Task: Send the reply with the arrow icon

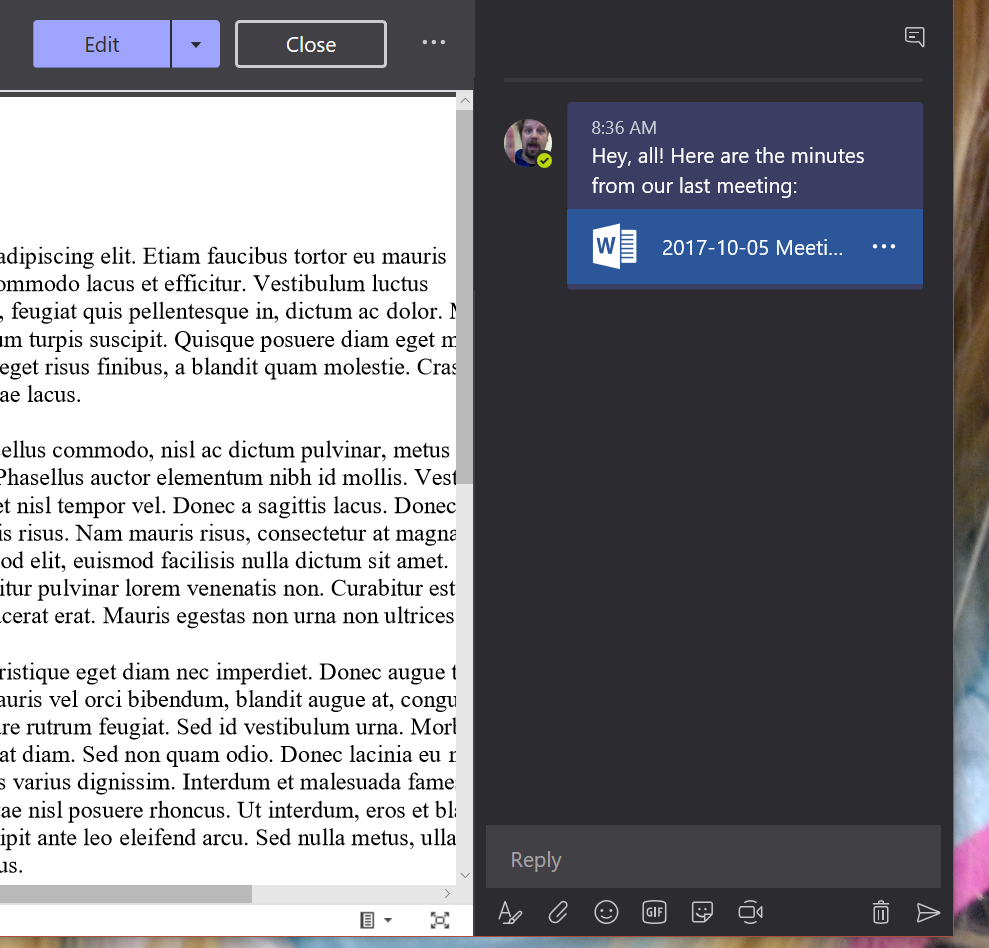Action: pyautogui.click(x=928, y=912)
